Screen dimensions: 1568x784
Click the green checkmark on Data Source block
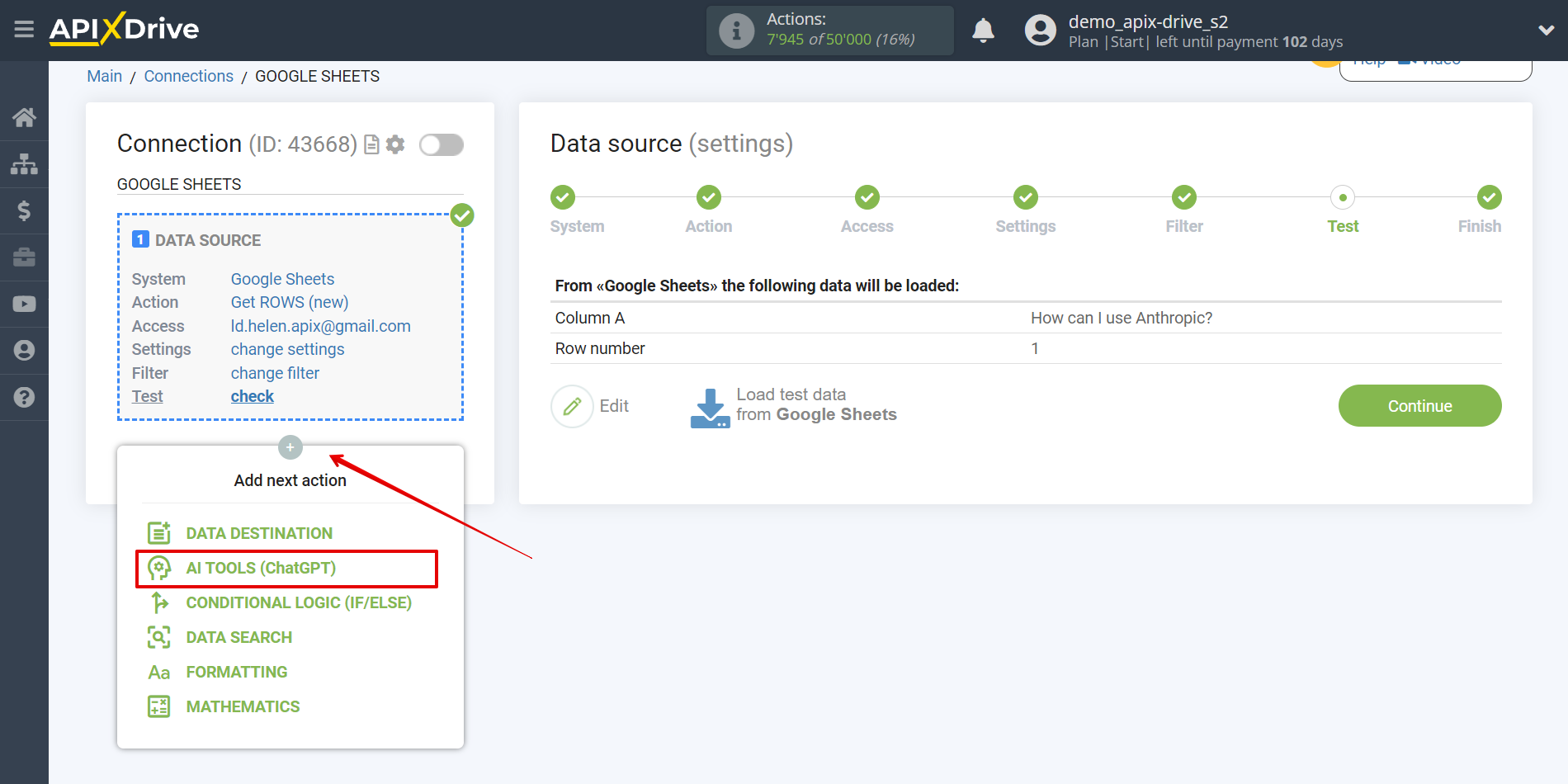tap(462, 215)
